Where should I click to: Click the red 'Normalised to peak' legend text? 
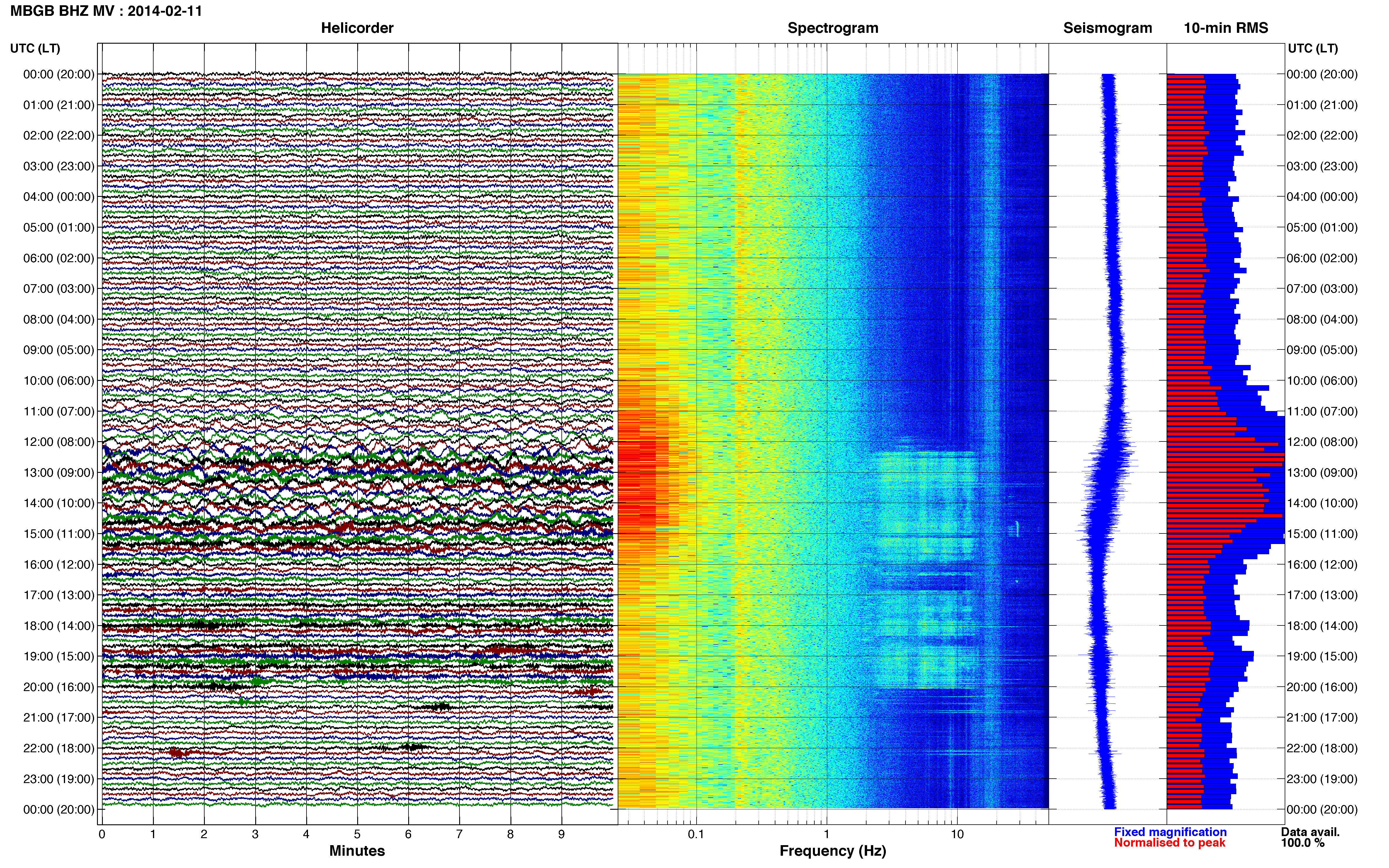click(1170, 843)
